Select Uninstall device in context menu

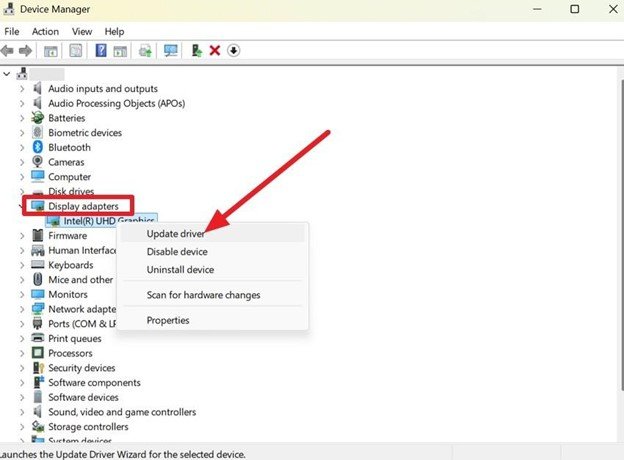click(213, 270)
